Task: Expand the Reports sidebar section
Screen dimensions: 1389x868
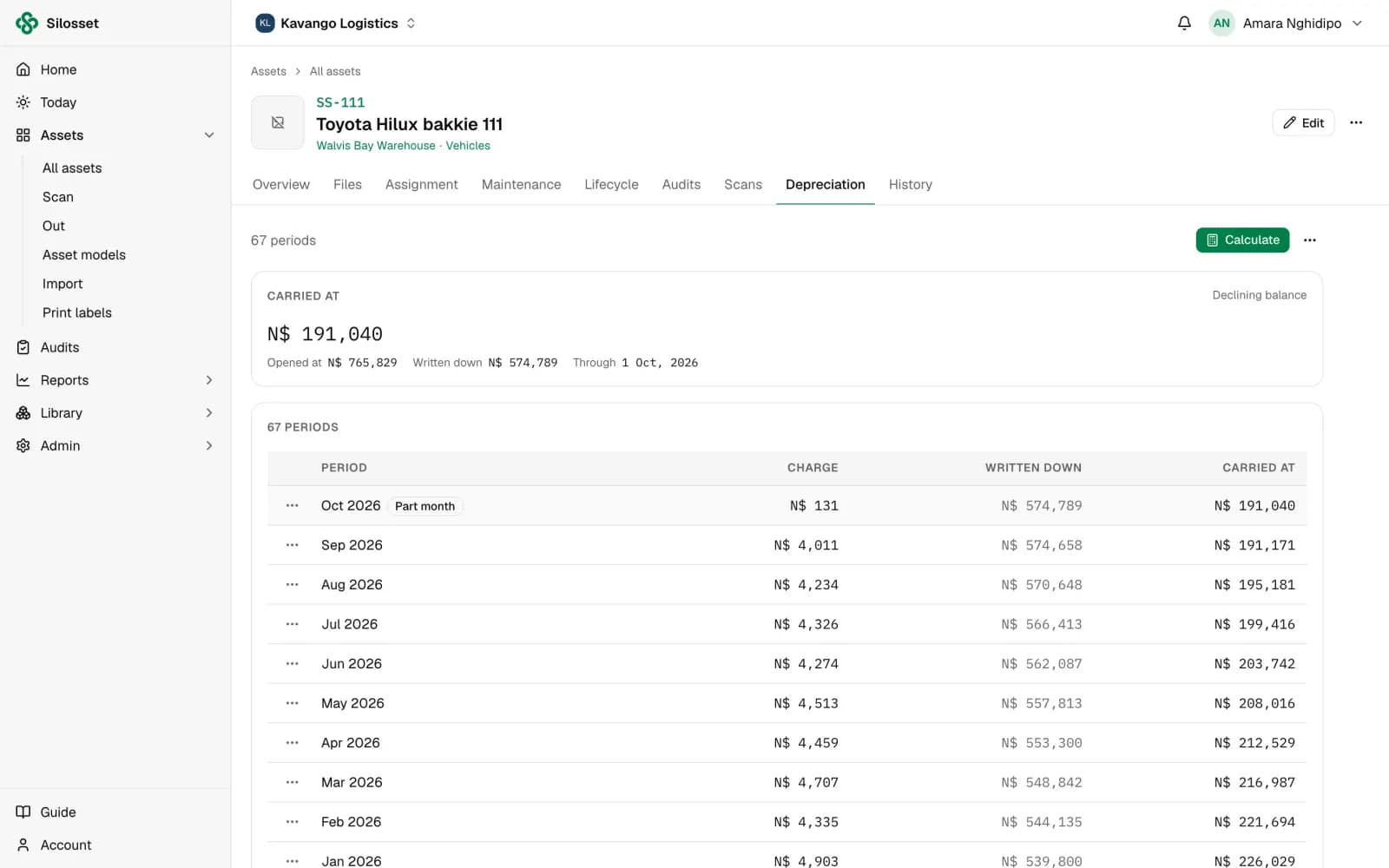Action: point(209,380)
